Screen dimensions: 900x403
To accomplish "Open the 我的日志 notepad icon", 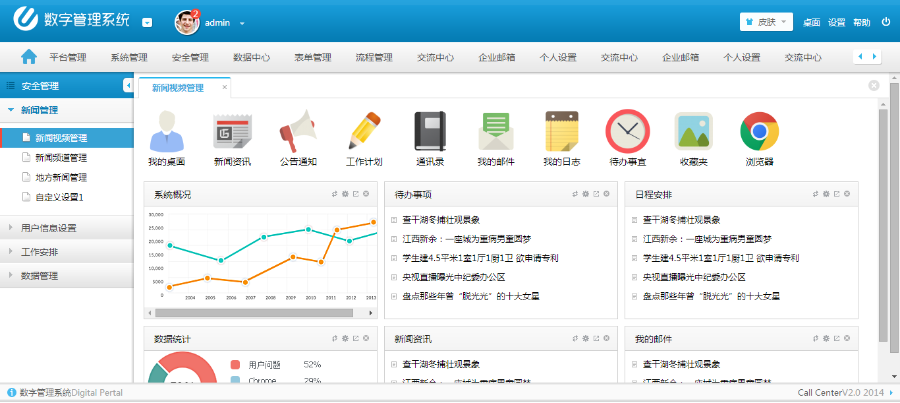I will point(562,131).
